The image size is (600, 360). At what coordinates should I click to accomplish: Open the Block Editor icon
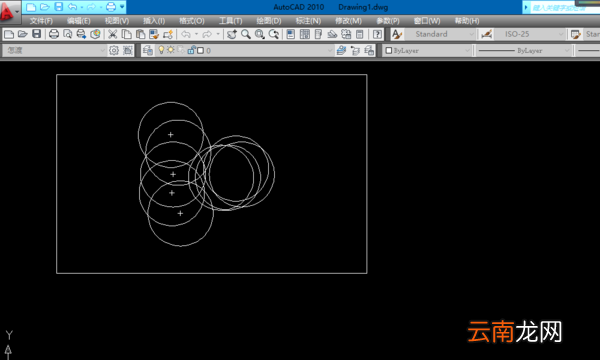point(168,34)
